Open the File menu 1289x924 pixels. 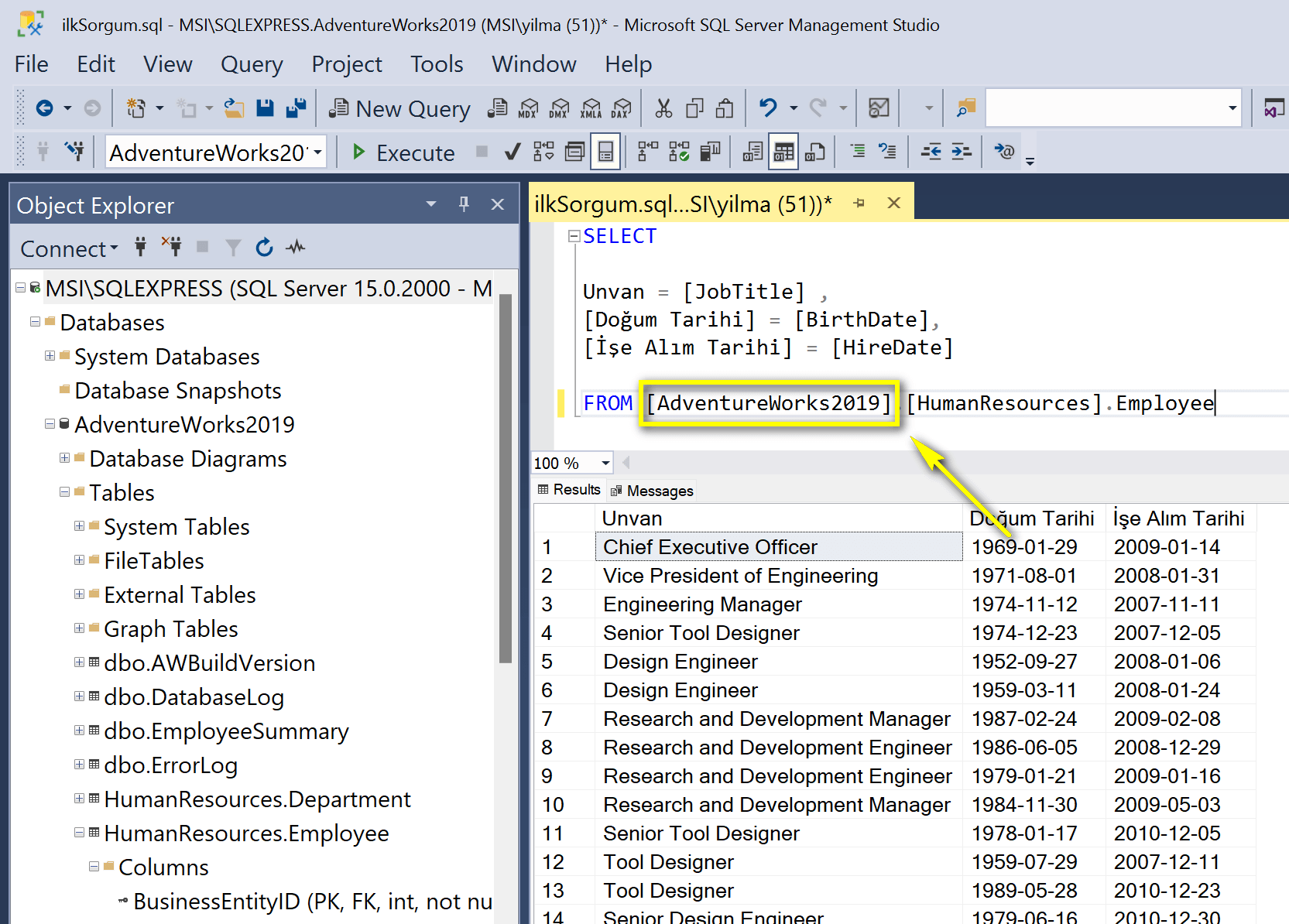(x=32, y=64)
